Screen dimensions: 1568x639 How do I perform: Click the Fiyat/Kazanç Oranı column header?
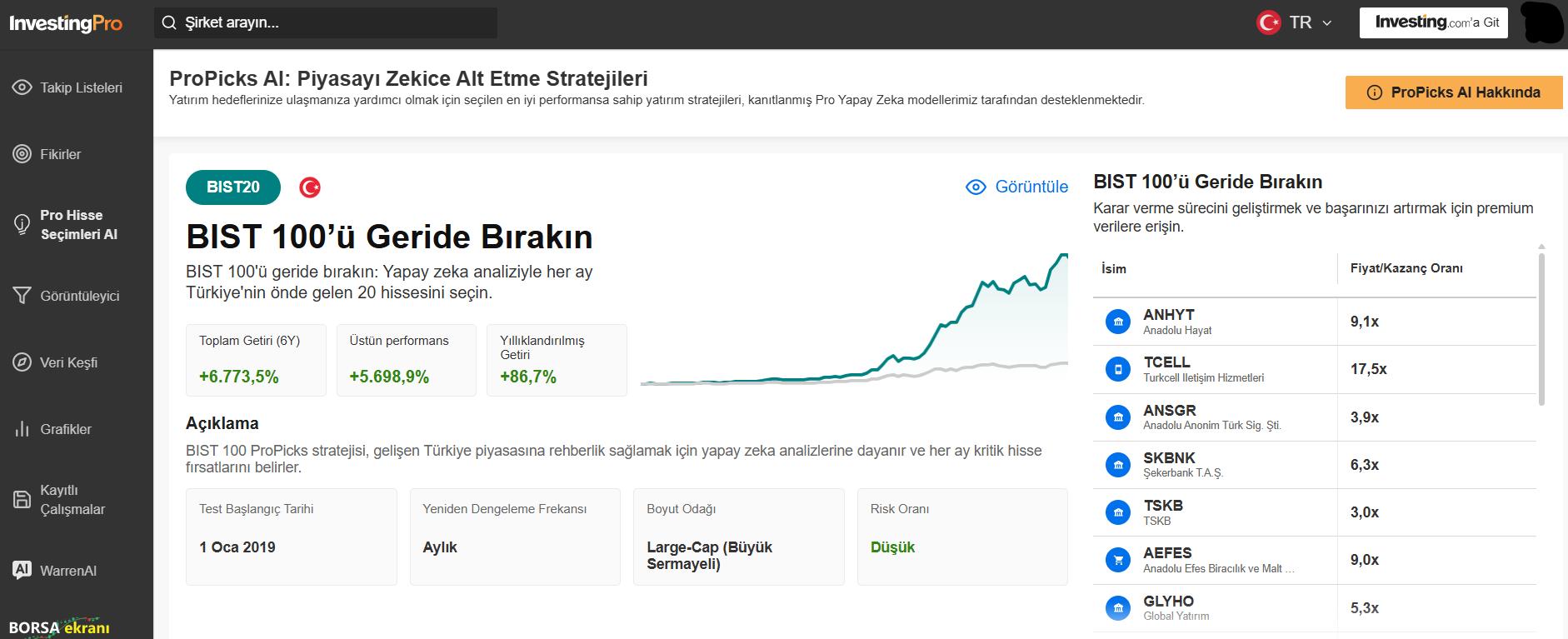point(1406,268)
